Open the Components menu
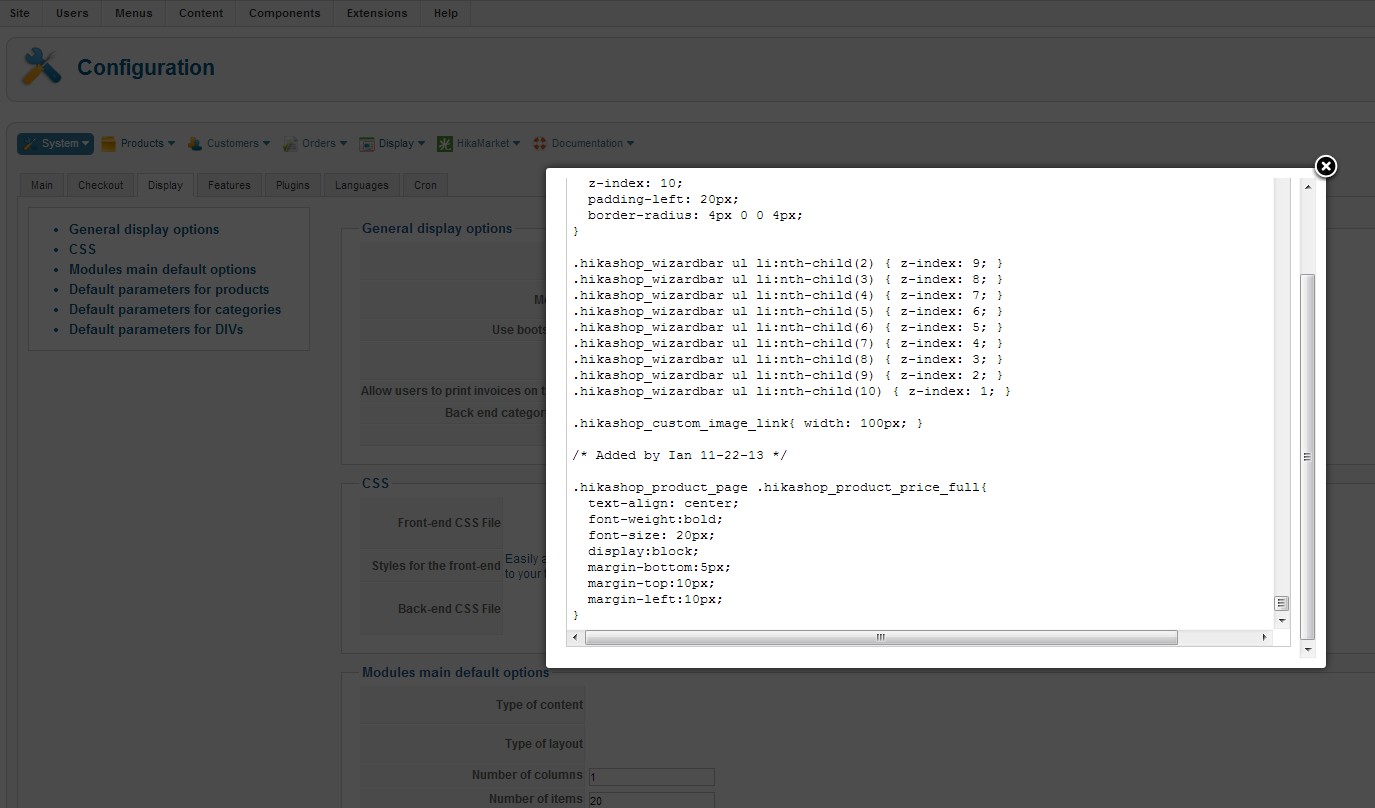 point(284,13)
